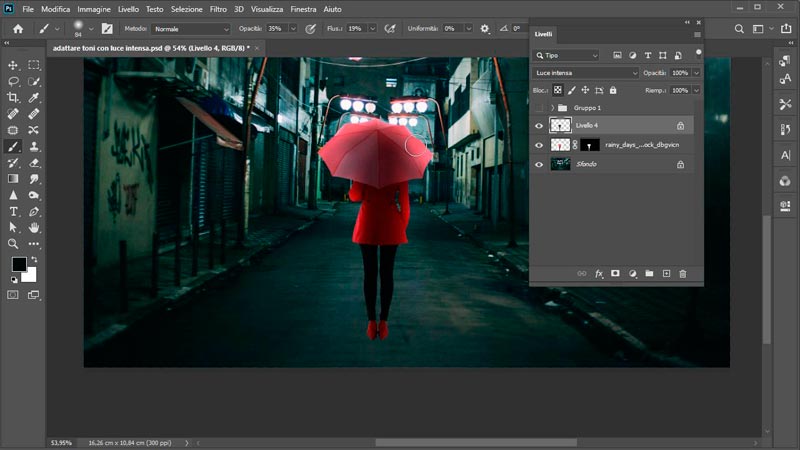Viewport: 800px width, 450px height.
Task: Open the Finestra menu
Action: tap(304, 9)
